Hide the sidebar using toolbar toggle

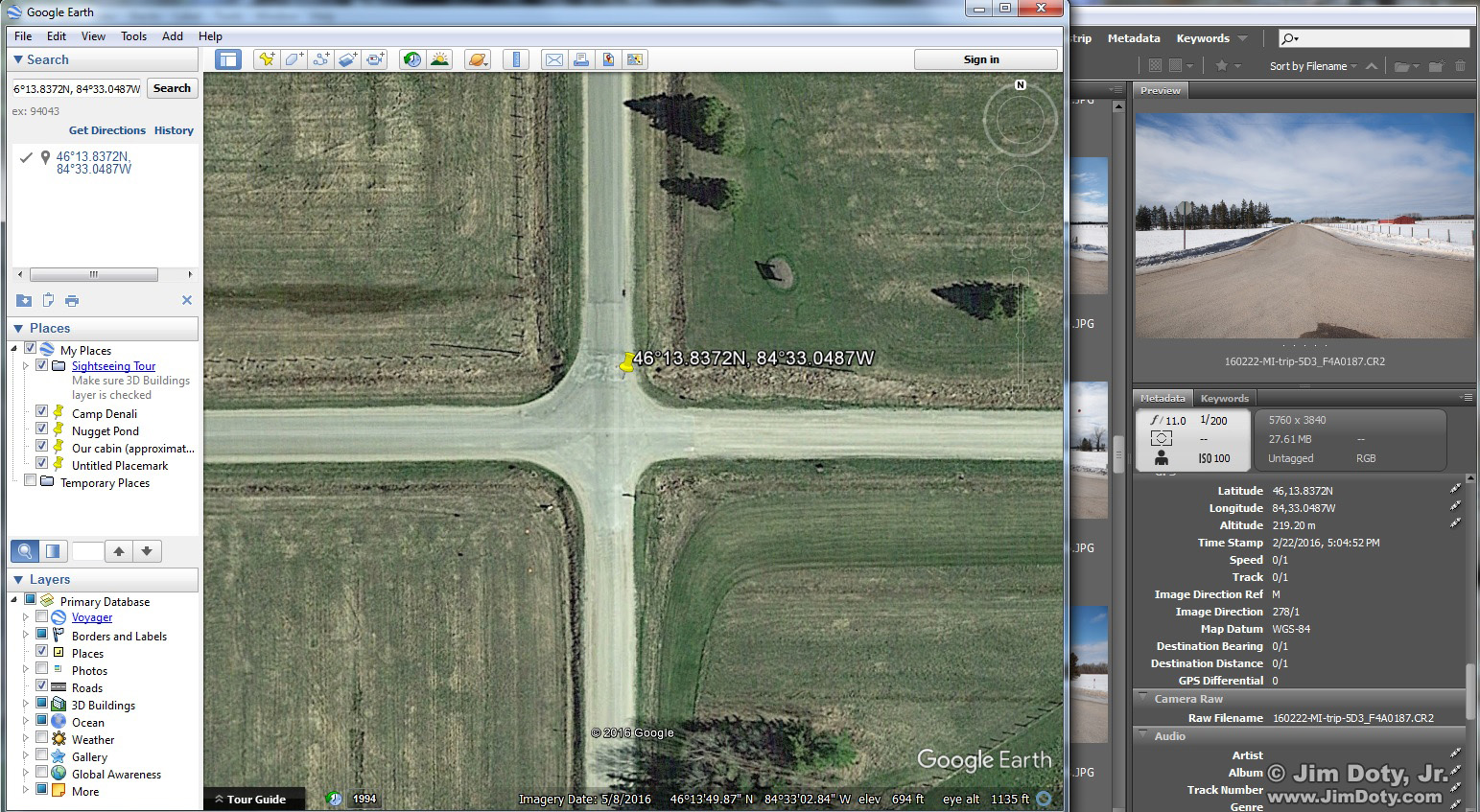[x=227, y=59]
